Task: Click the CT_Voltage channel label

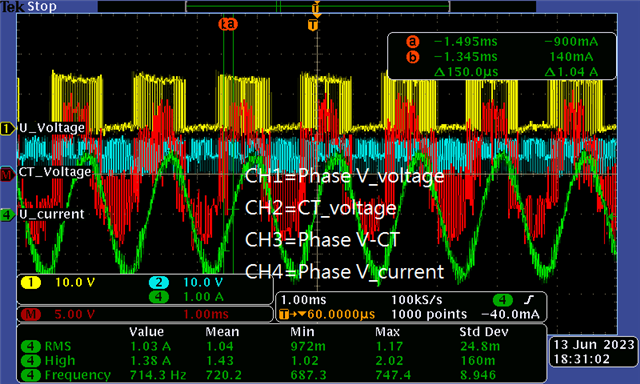Action: 55,172
